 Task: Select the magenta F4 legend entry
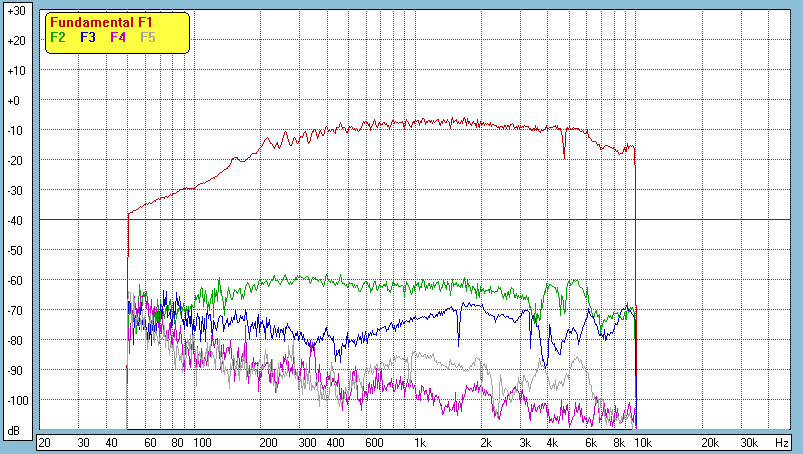[118, 37]
